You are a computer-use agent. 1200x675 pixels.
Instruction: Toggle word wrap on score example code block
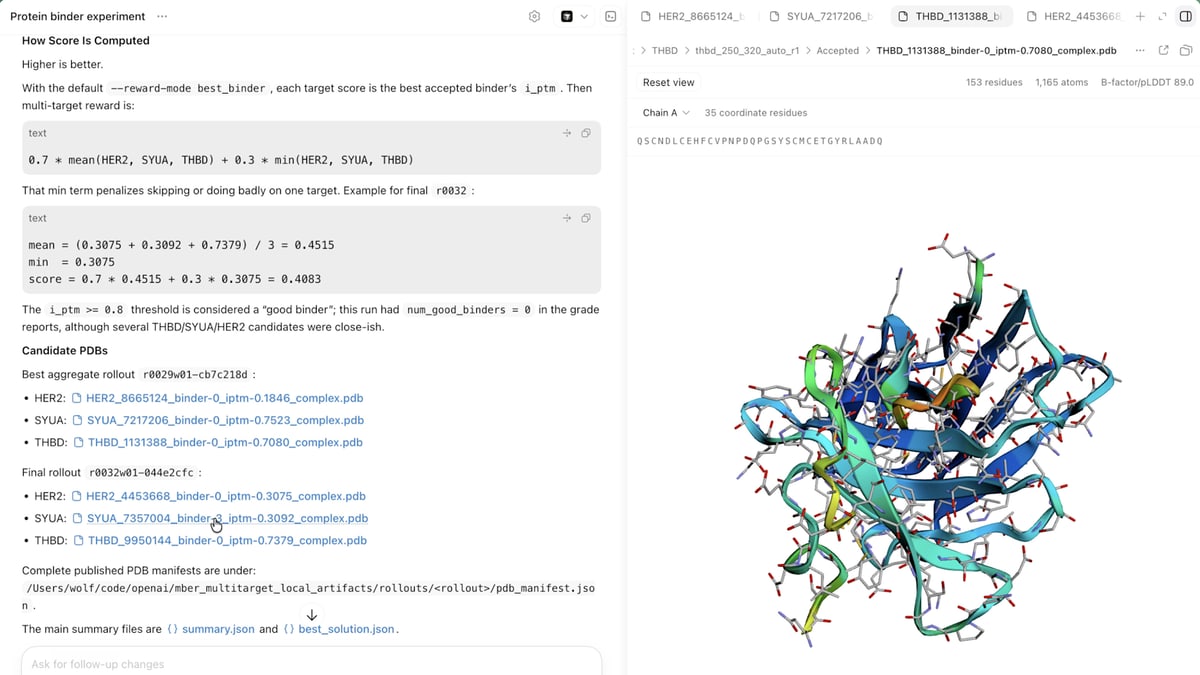(567, 218)
